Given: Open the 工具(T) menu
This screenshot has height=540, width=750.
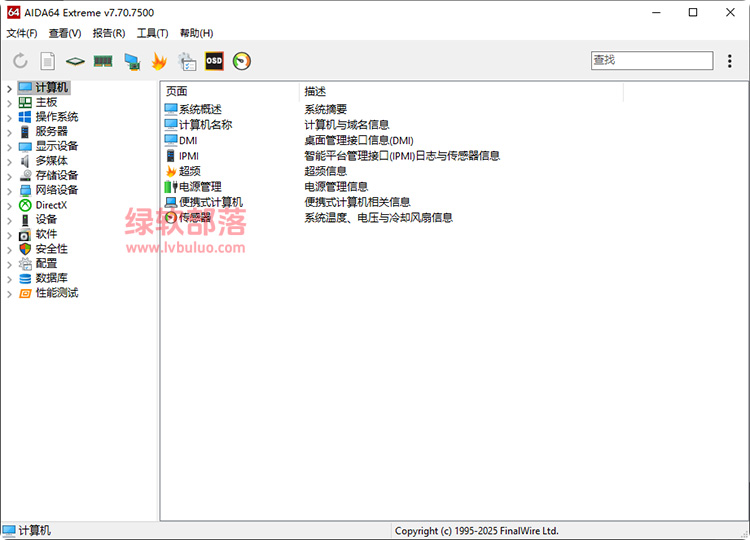Looking at the screenshot, I should click(x=152, y=33).
